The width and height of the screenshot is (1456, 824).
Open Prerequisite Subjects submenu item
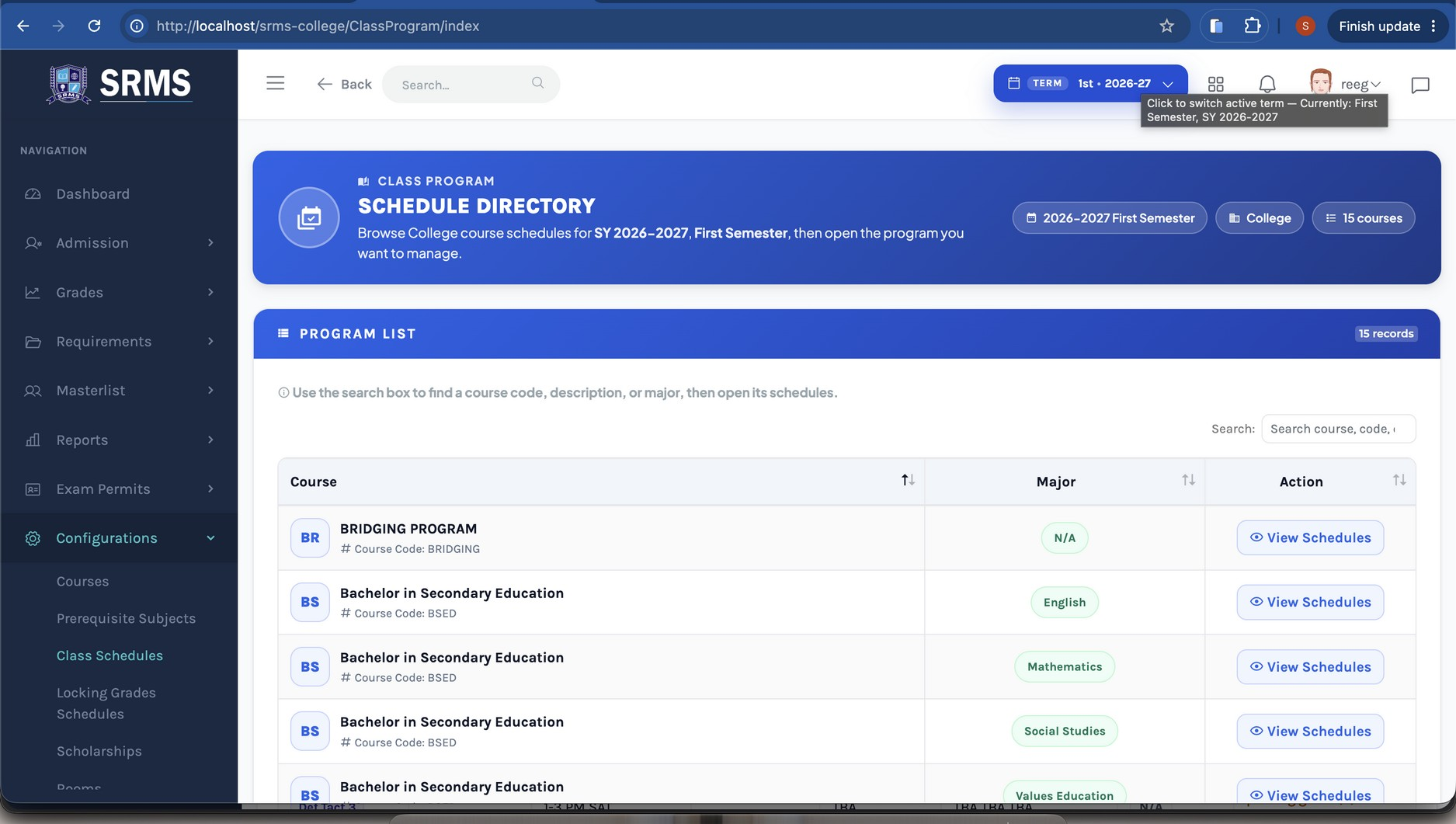[x=126, y=619]
